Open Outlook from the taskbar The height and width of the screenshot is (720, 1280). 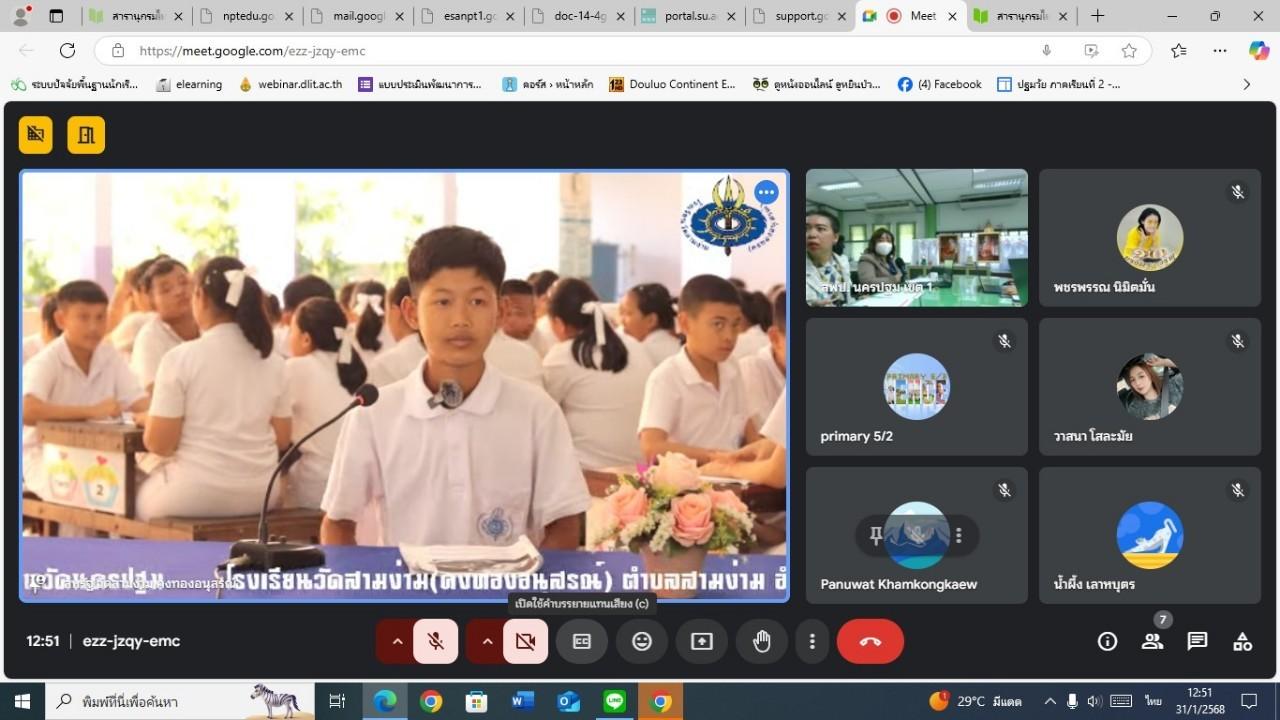coord(568,701)
